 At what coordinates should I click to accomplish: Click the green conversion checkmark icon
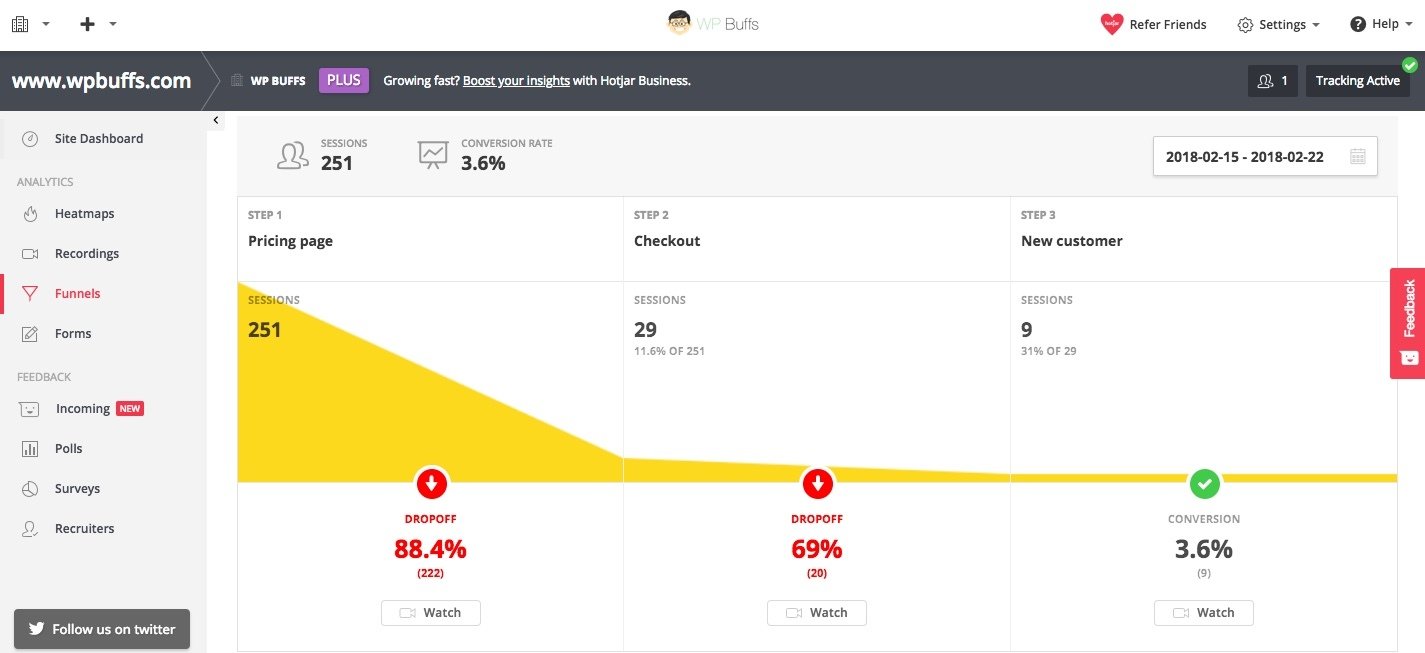(x=1204, y=484)
